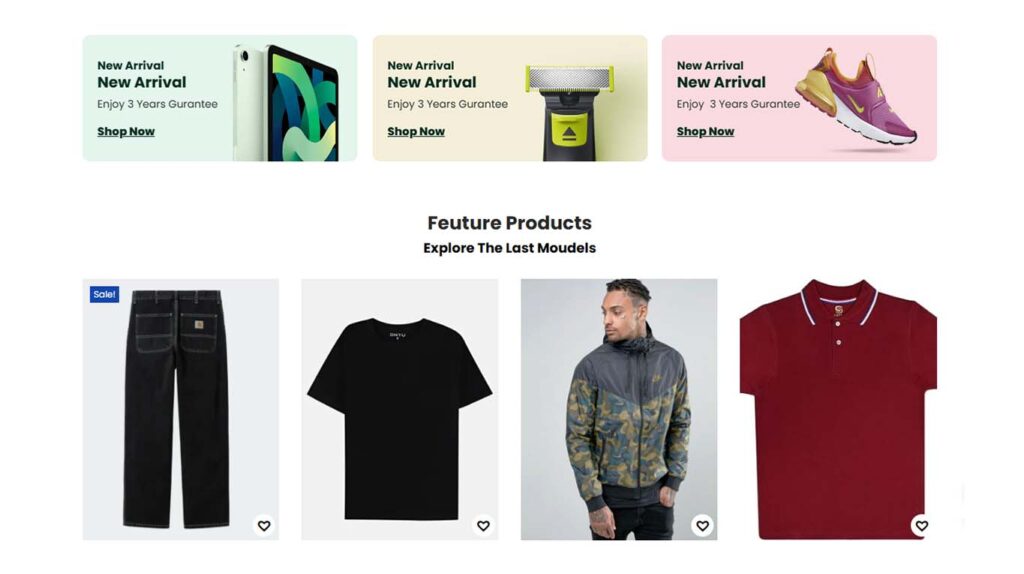Viewport: 1024px width, 574px height.
Task: Tap heart icon on red polo shirt
Action: [921, 526]
